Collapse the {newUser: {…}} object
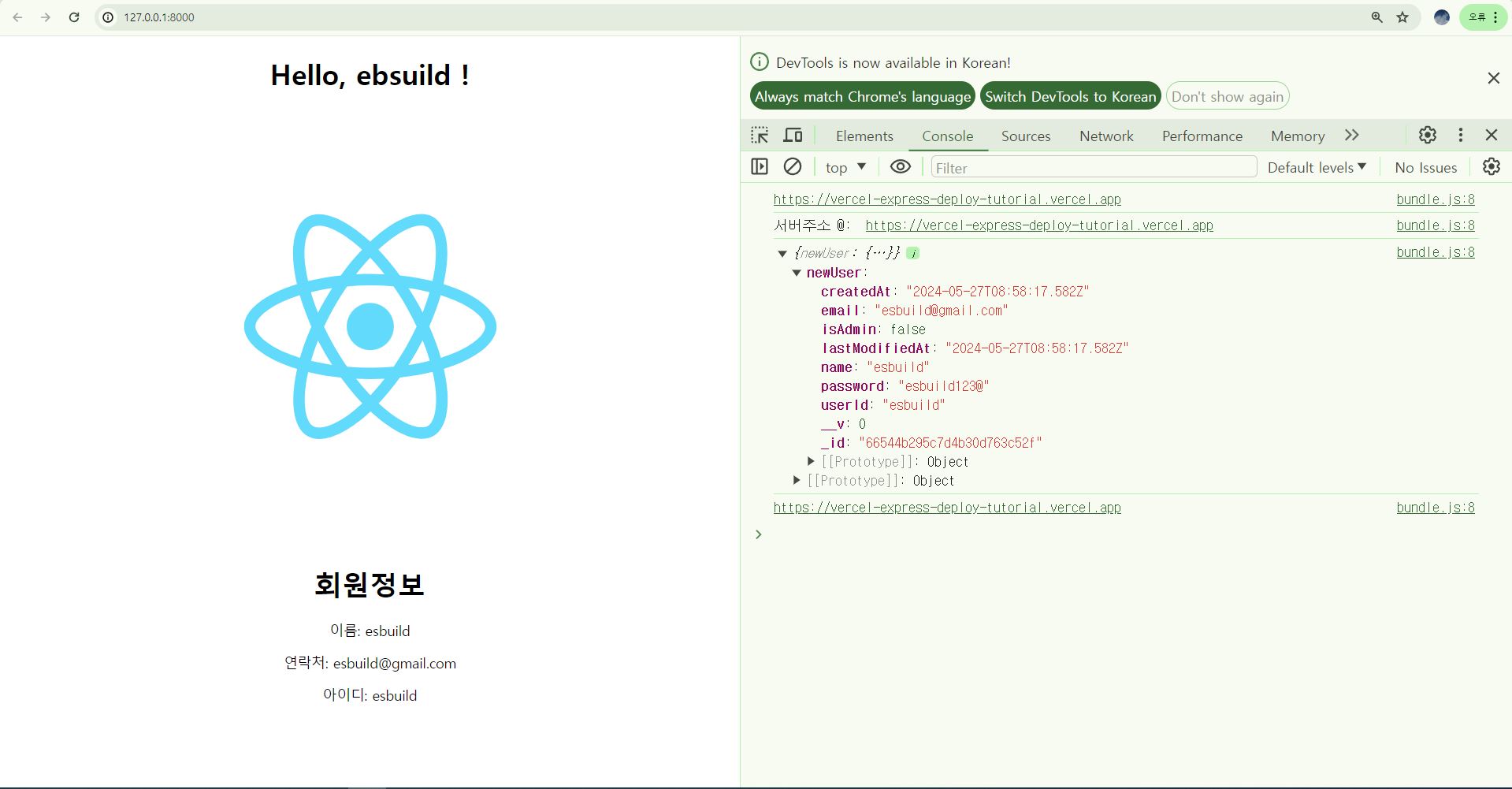1512x789 pixels. (782, 253)
